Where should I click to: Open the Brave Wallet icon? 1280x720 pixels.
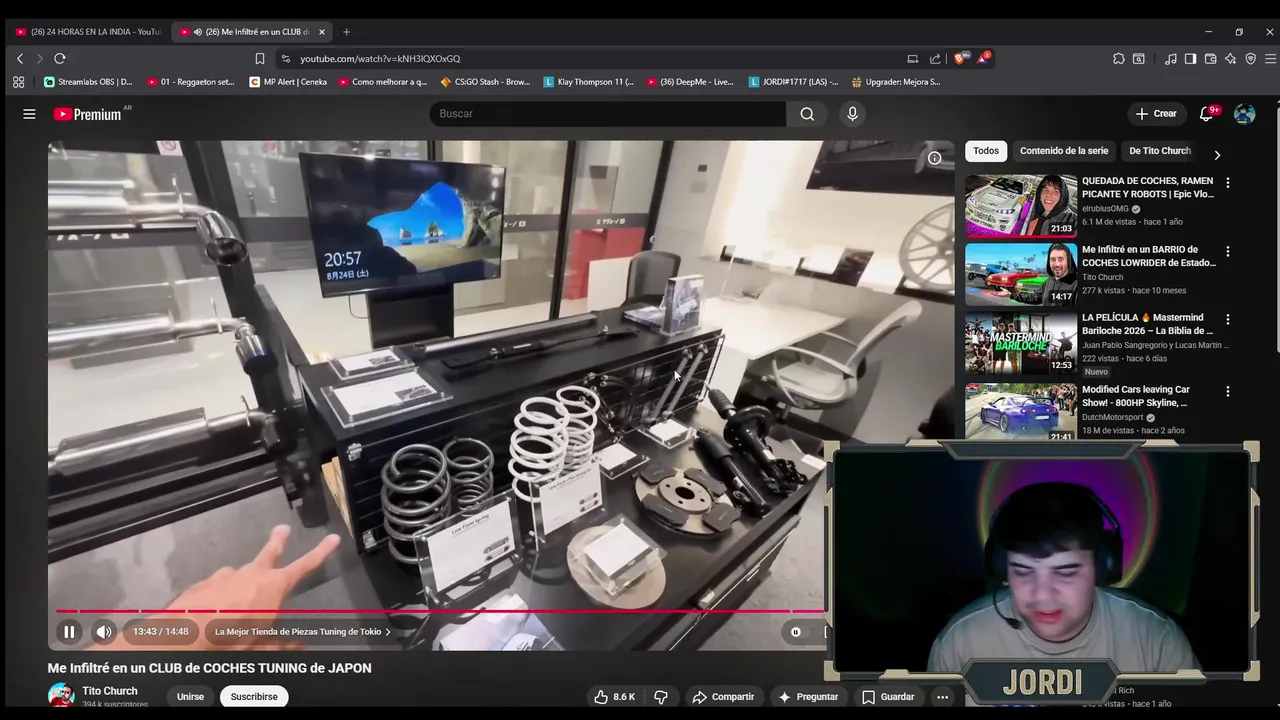click(x=1210, y=59)
